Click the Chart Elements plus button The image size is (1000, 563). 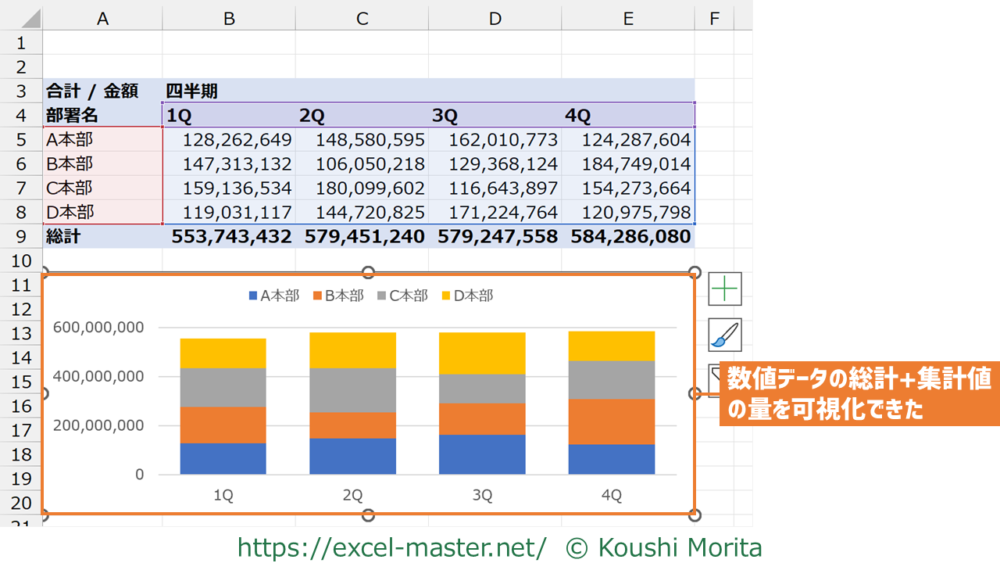pos(725,288)
